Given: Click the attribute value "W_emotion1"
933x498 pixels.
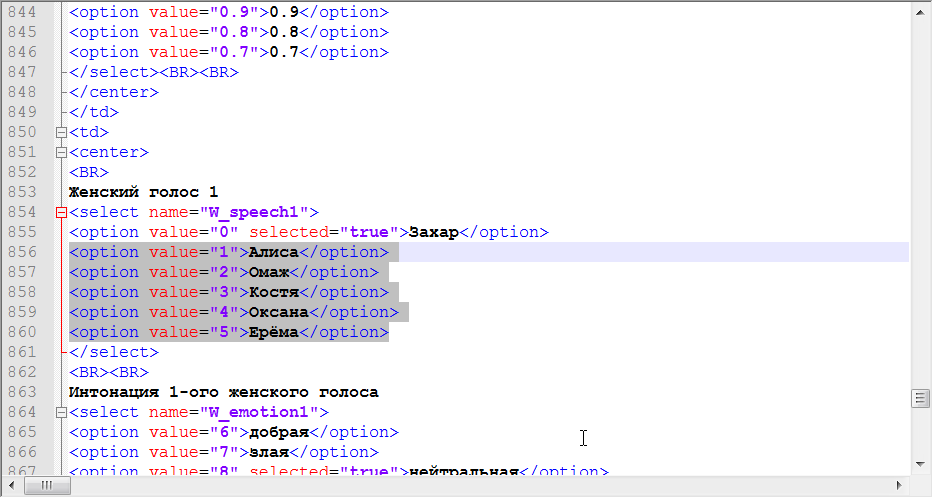Looking at the screenshot, I should [x=259, y=412].
